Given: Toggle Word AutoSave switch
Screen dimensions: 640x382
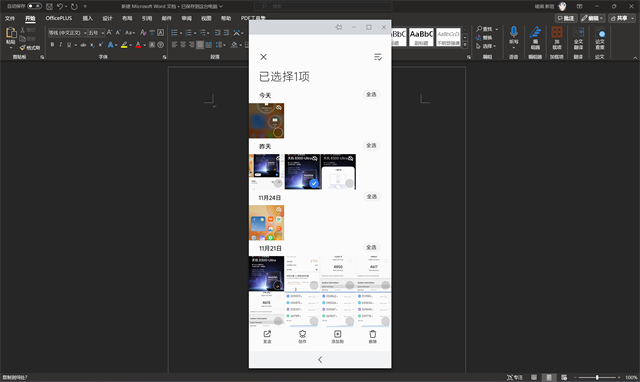Looking at the screenshot, I should 34,6.
